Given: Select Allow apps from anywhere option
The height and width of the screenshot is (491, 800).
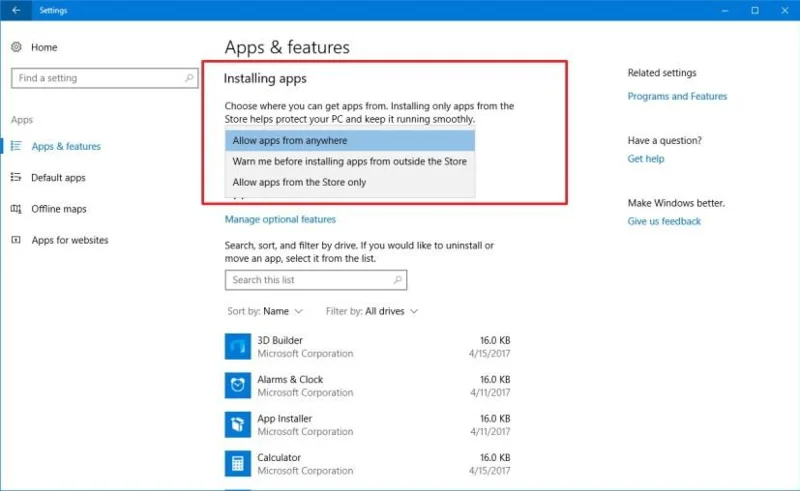Looking at the screenshot, I should pyautogui.click(x=350, y=140).
